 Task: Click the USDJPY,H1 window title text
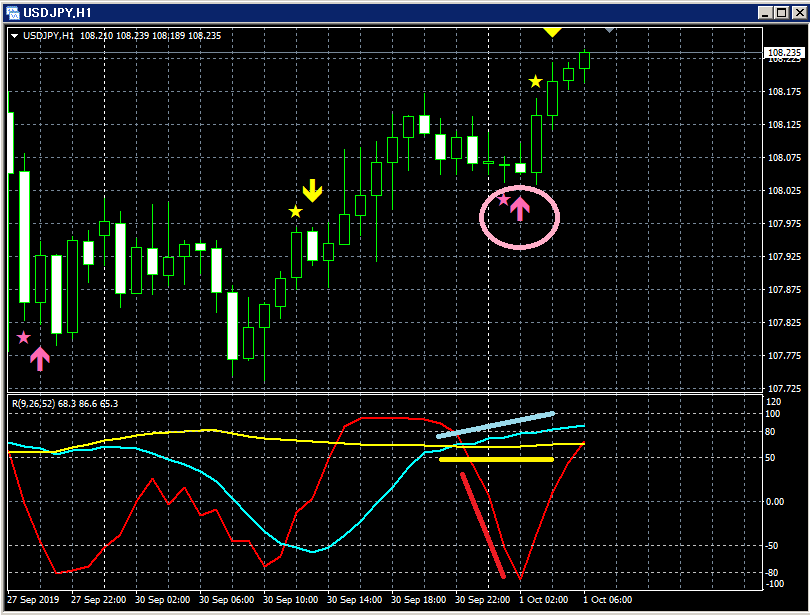pos(57,12)
